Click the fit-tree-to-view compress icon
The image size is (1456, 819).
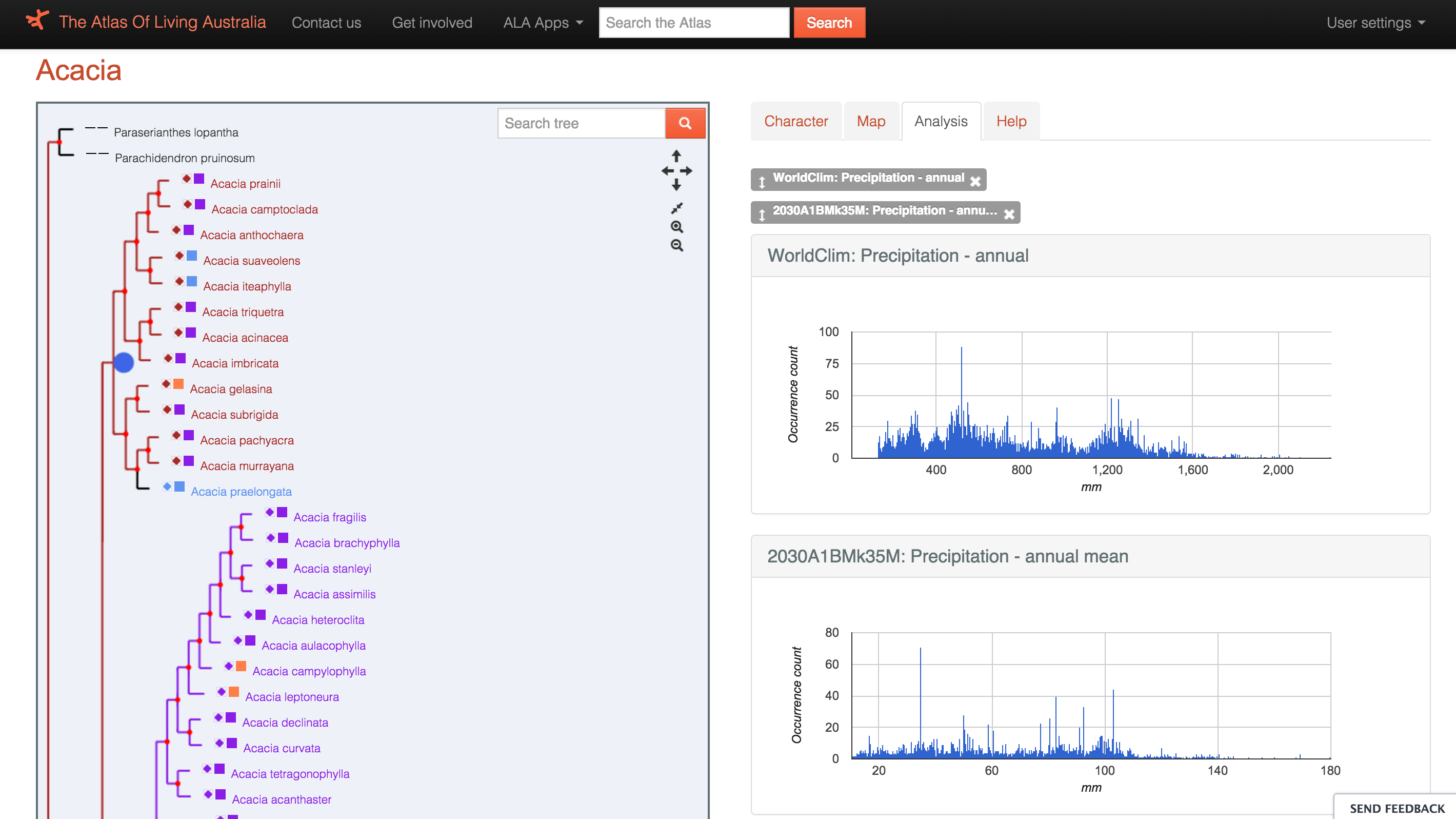676,208
